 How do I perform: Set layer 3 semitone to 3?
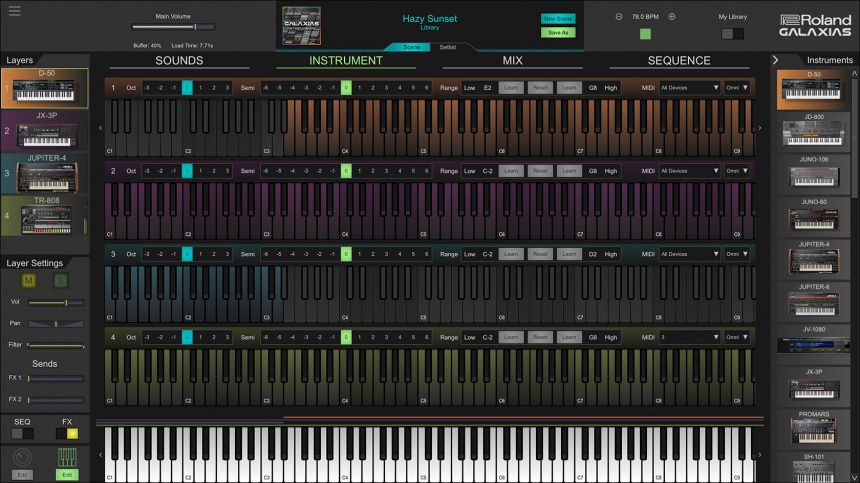[x=386, y=254]
